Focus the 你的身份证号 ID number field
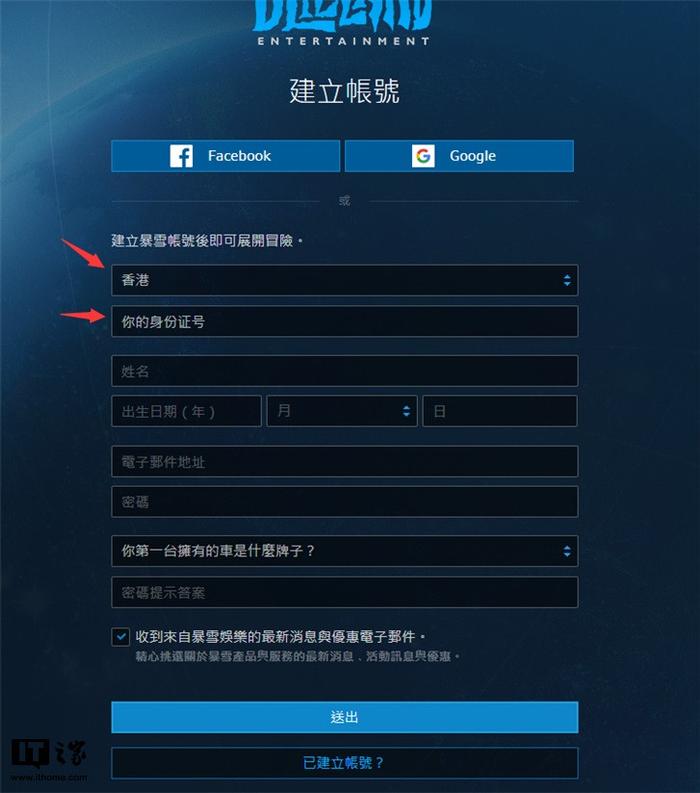The image size is (700, 793). (x=344, y=321)
